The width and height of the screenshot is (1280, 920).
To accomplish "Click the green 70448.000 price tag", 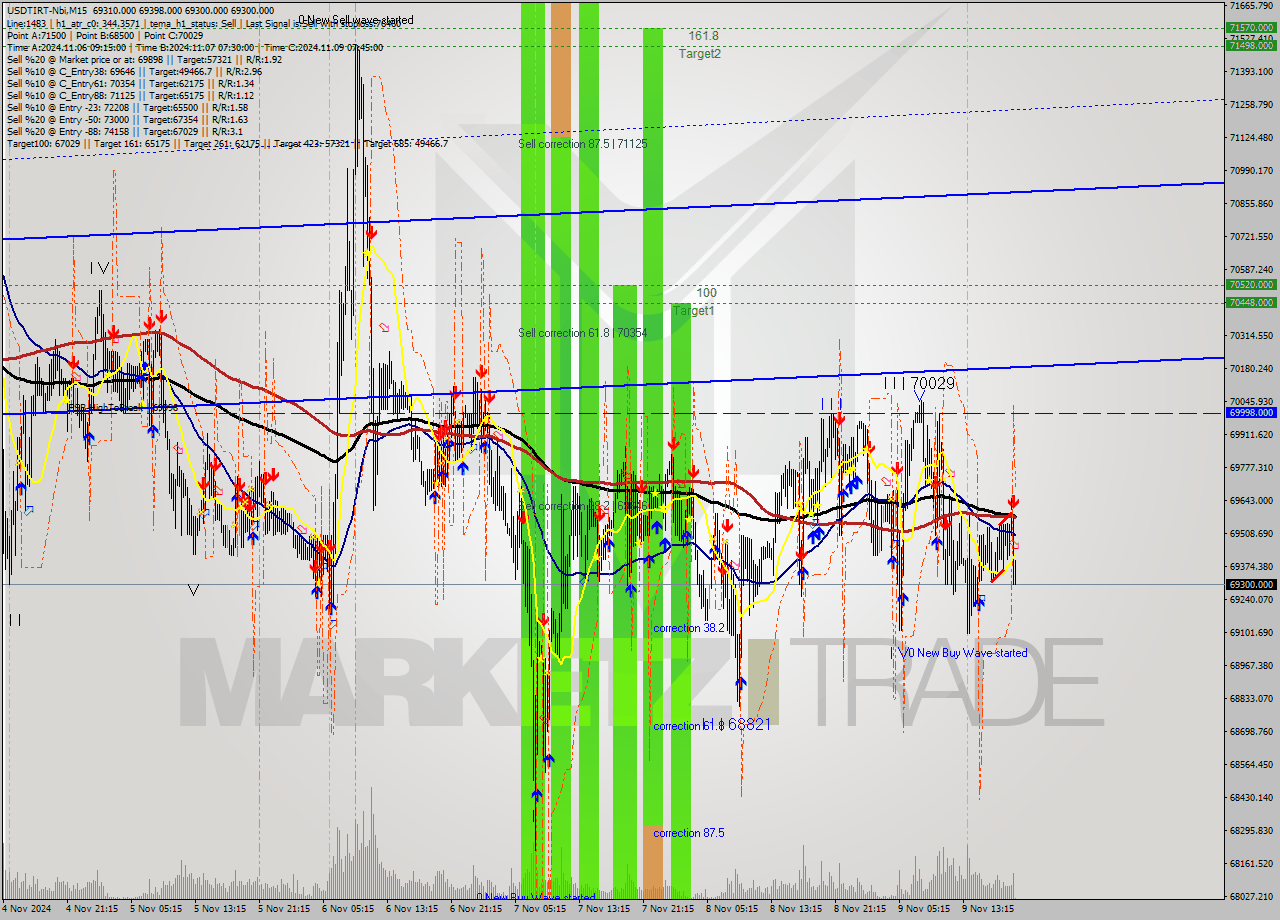I will coord(1251,302).
